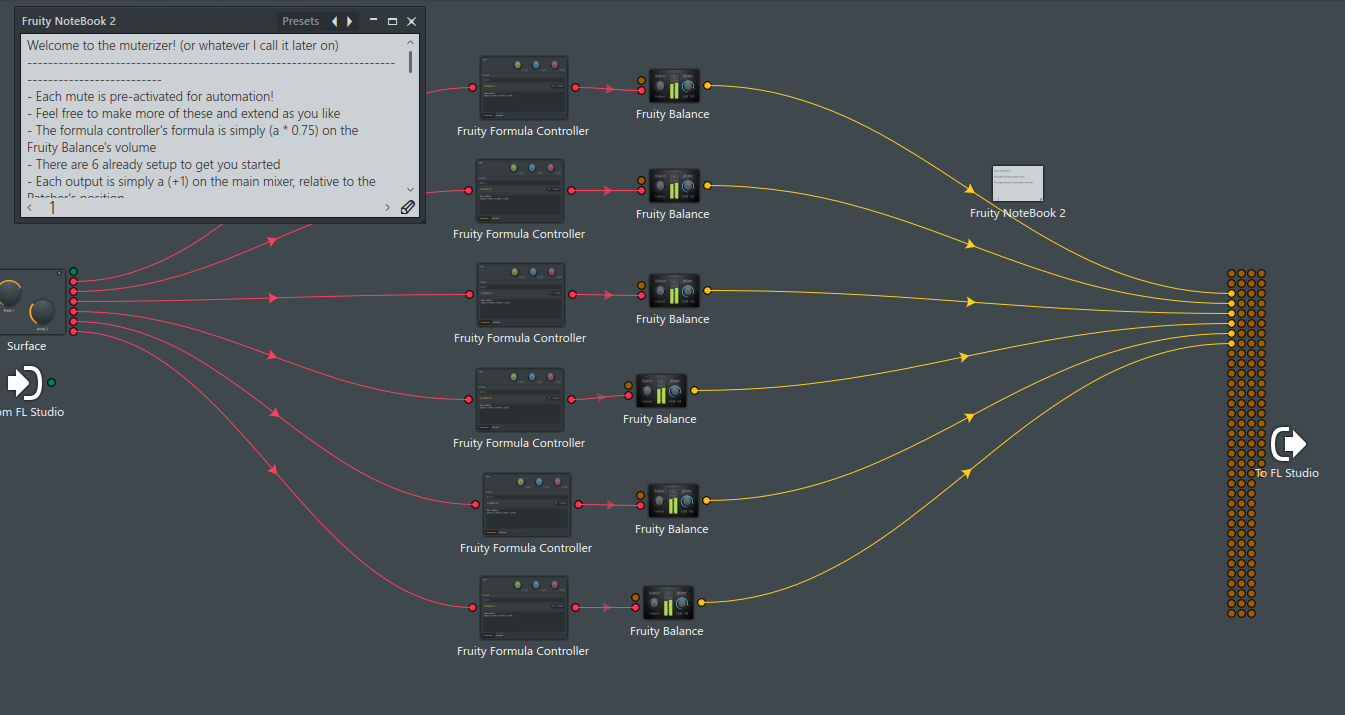Viewport: 1345px width, 715px height.
Task: Close the Fruity NoteBook 2 window
Action: pyautogui.click(x=411, y=21)
